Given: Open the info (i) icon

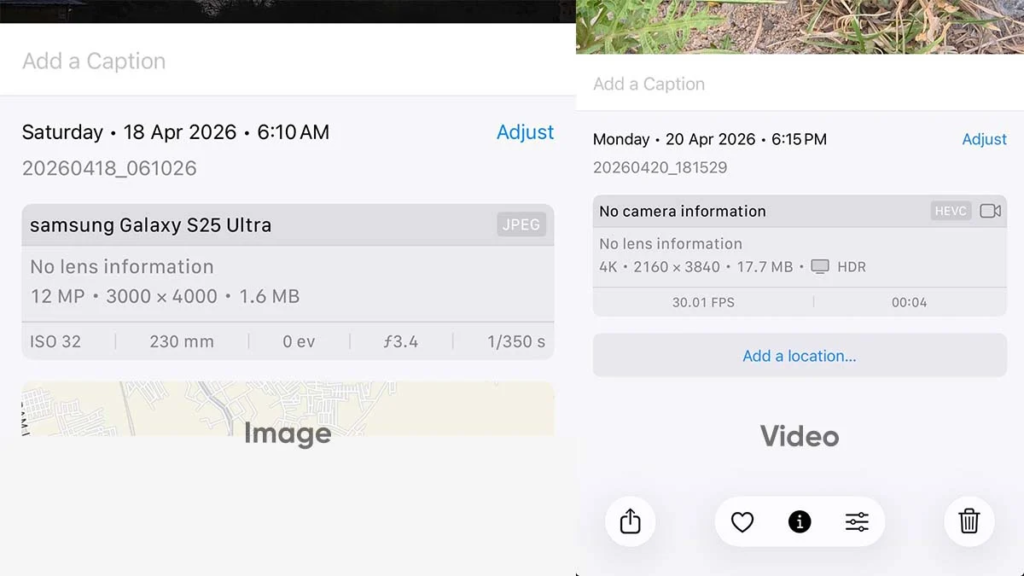Looking at the screenshot, I should pyautogui.click(x=798, y=521).
